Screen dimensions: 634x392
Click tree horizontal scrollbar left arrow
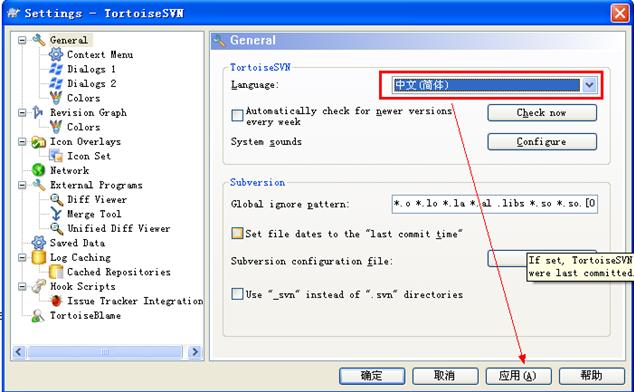click(x=19, y=352)
